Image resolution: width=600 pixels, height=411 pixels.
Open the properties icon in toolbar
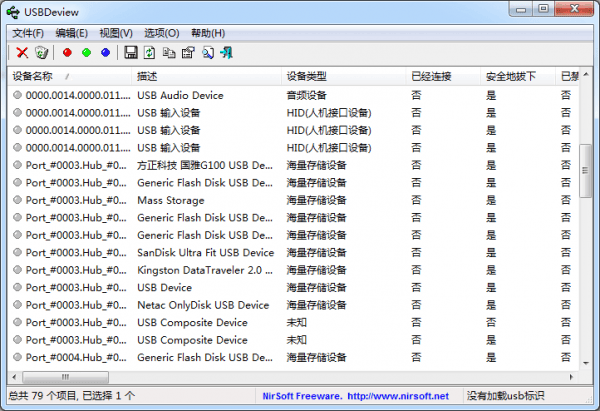(188, 52)
